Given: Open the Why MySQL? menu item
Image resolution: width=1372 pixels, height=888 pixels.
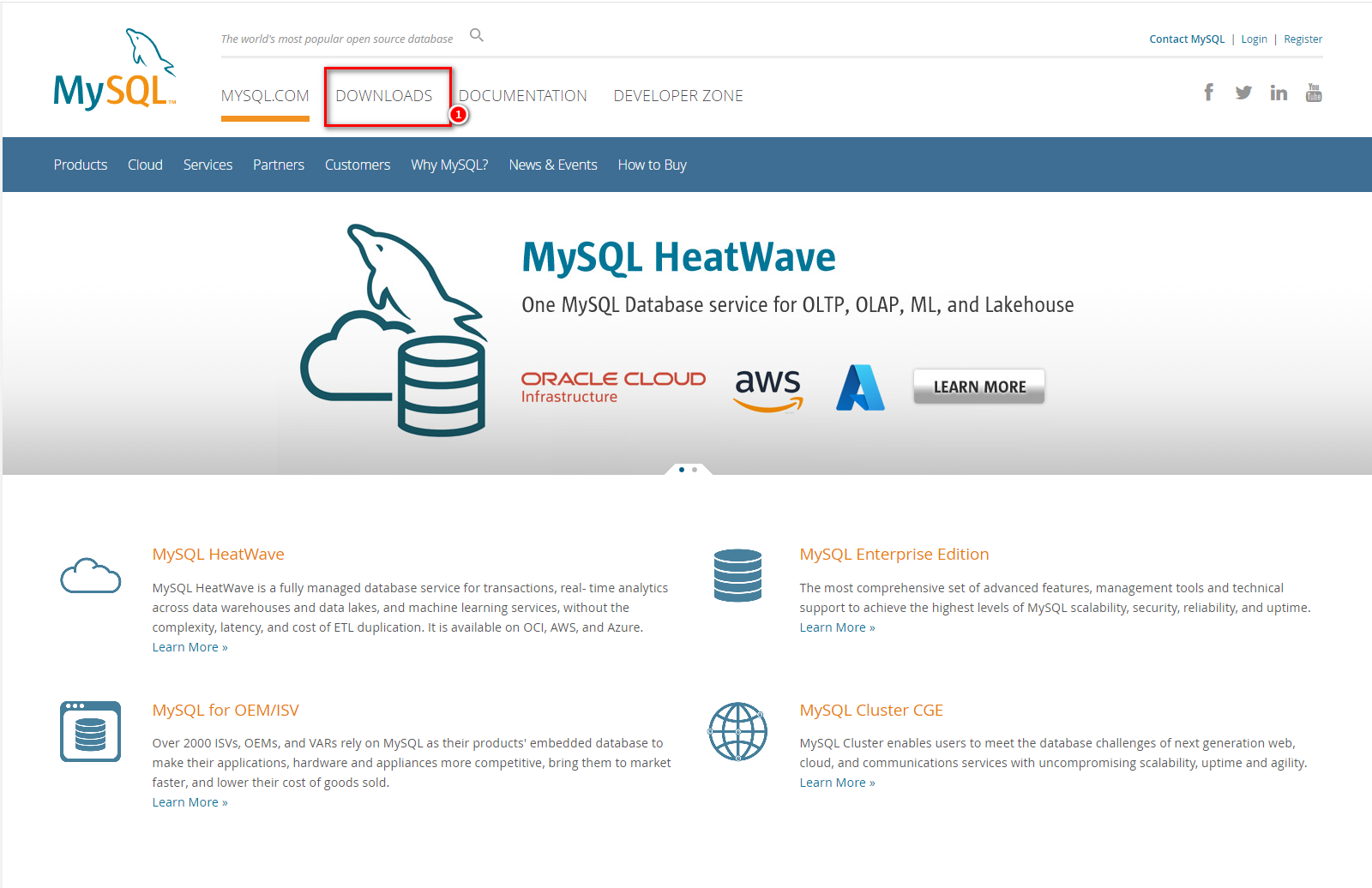Looking at the screenshot, I should tap(449, 165).
